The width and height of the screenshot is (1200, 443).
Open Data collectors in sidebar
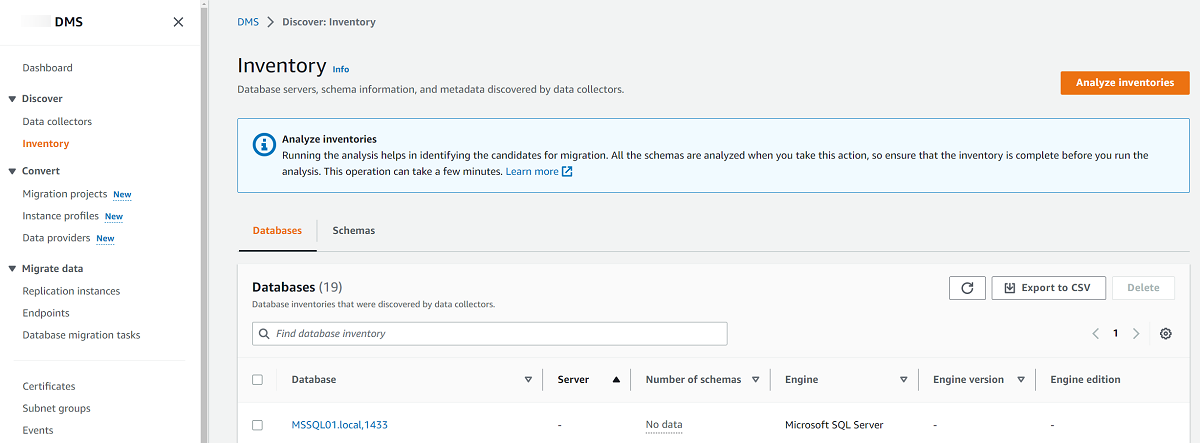click(x=57, y=122)
